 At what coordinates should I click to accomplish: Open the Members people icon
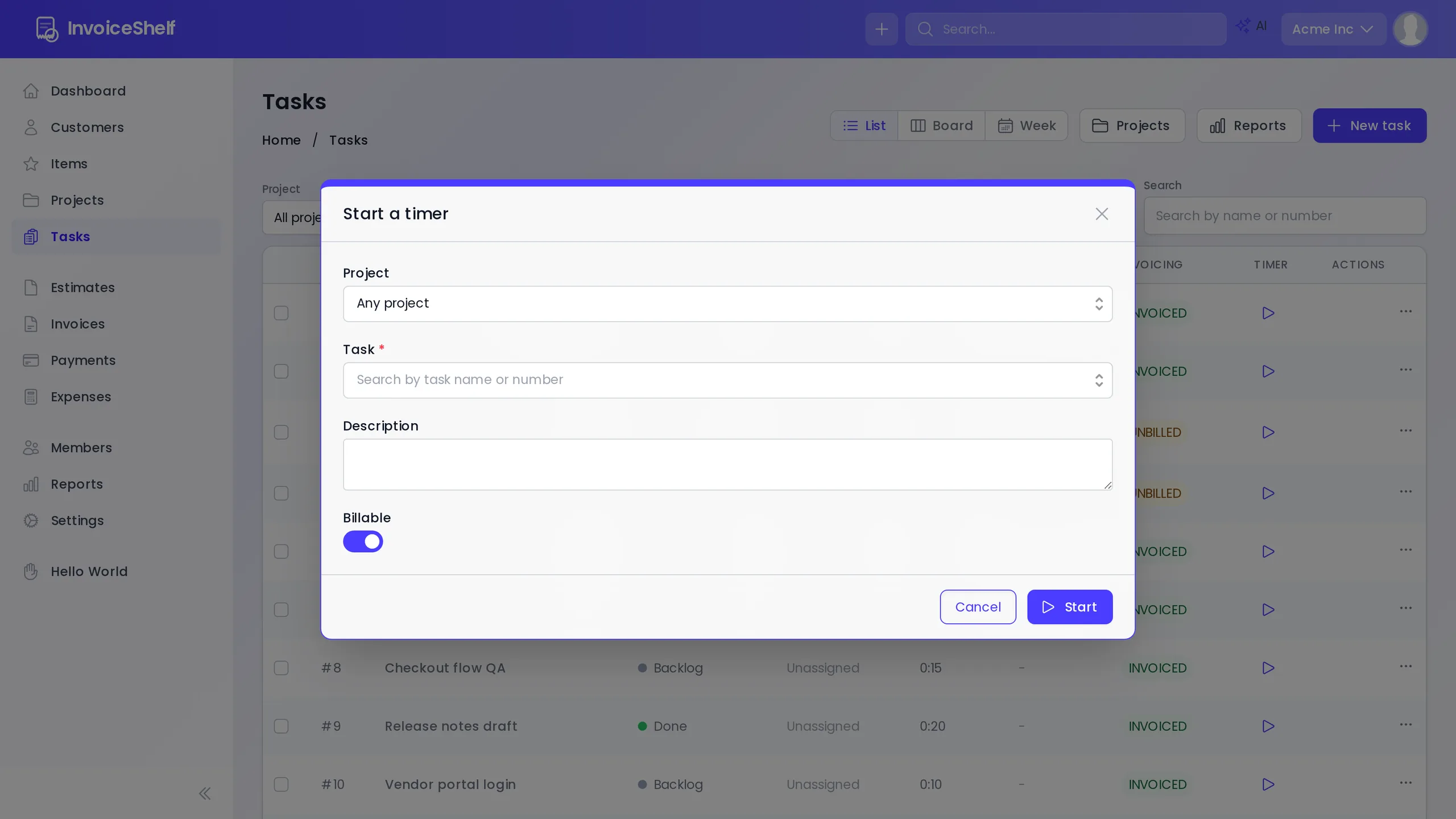pyautogui.click(x=31, y=448)
